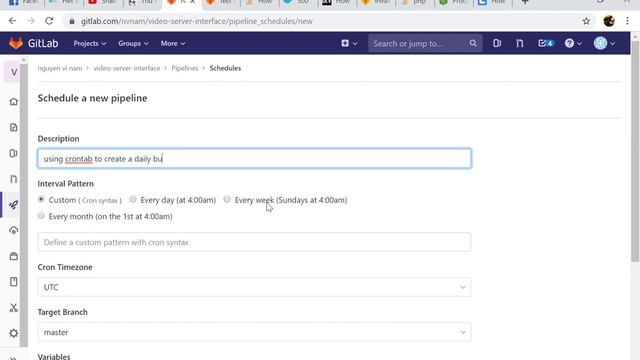Open Merge requests icon in navbar

tap(520, 43)
